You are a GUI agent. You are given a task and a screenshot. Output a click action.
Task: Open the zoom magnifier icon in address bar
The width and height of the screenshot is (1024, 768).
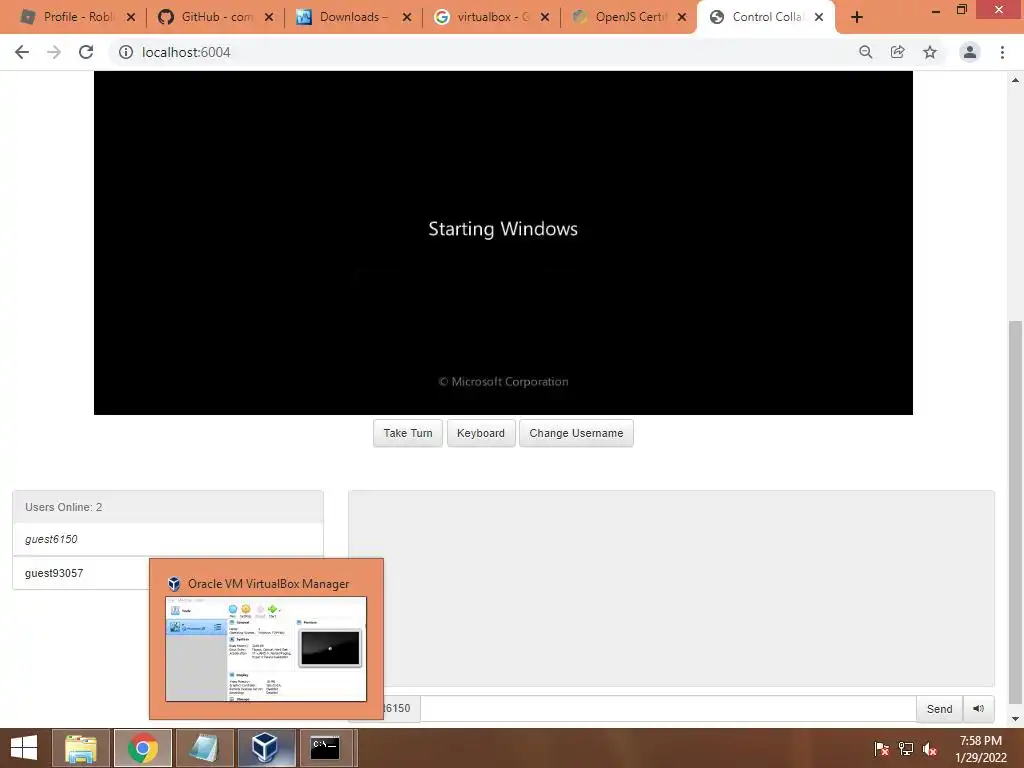click(865, 52)
